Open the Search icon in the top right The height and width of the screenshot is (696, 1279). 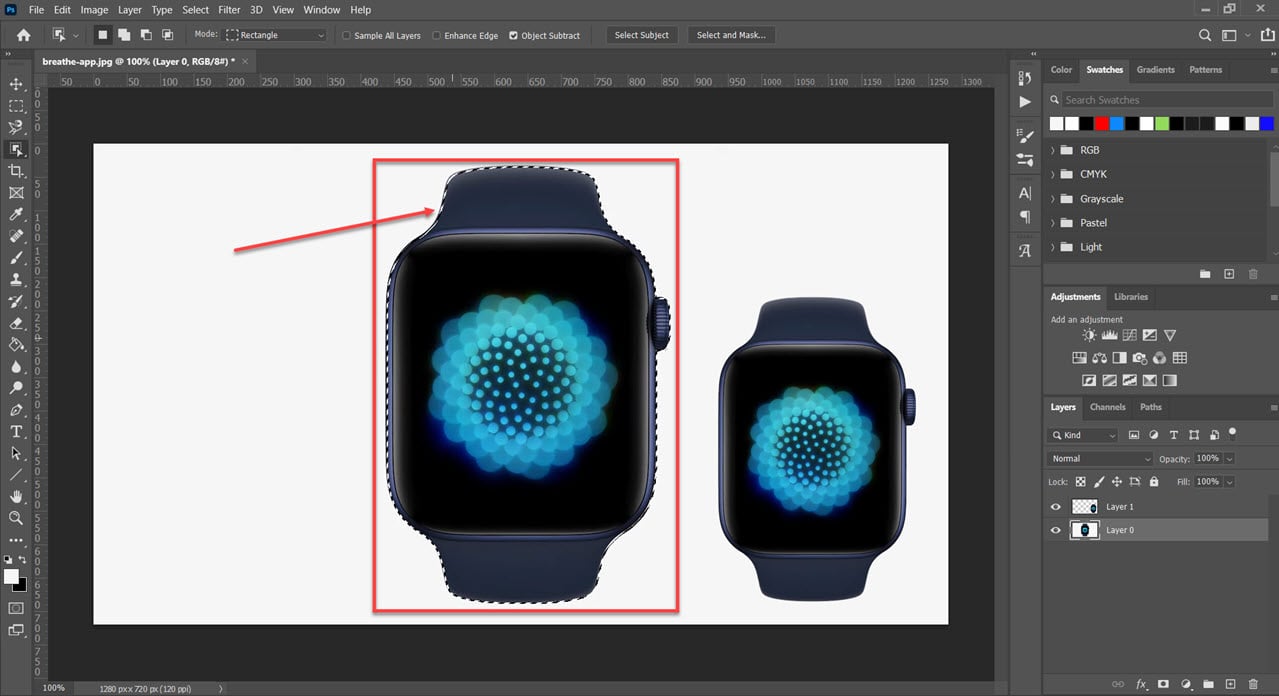pos(1205,35)
